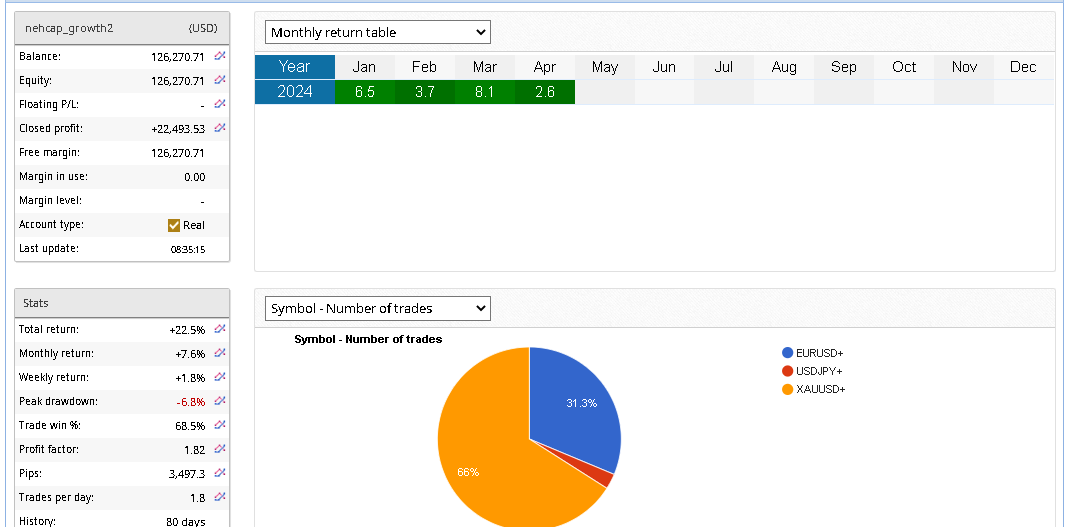Click the chart icon next to Trade win %
1090x527 pixels.
[x=220, y=425]
